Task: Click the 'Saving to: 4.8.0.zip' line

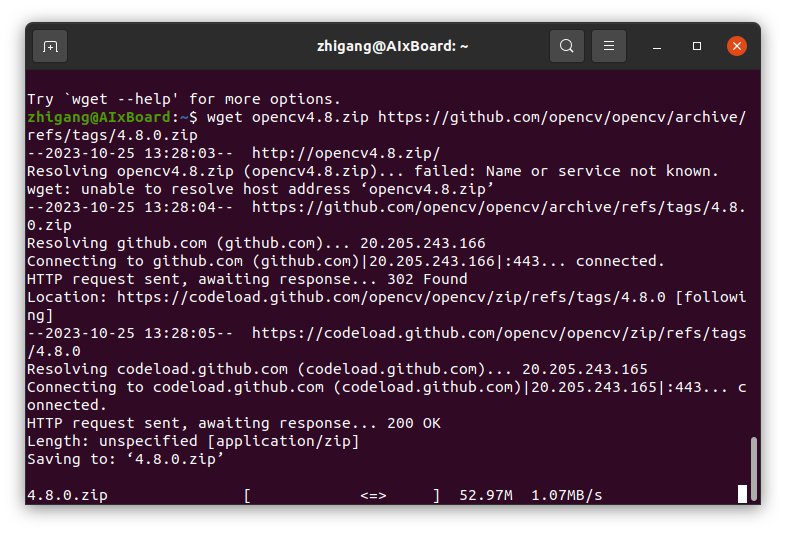Action: (x=125, y=459)
